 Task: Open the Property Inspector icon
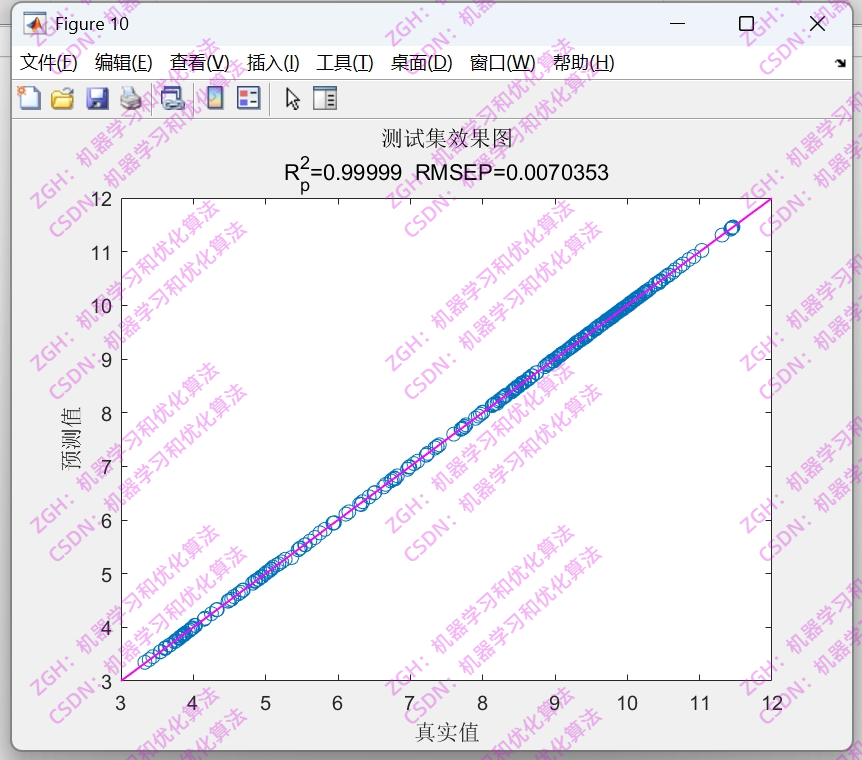coord(325,99)
